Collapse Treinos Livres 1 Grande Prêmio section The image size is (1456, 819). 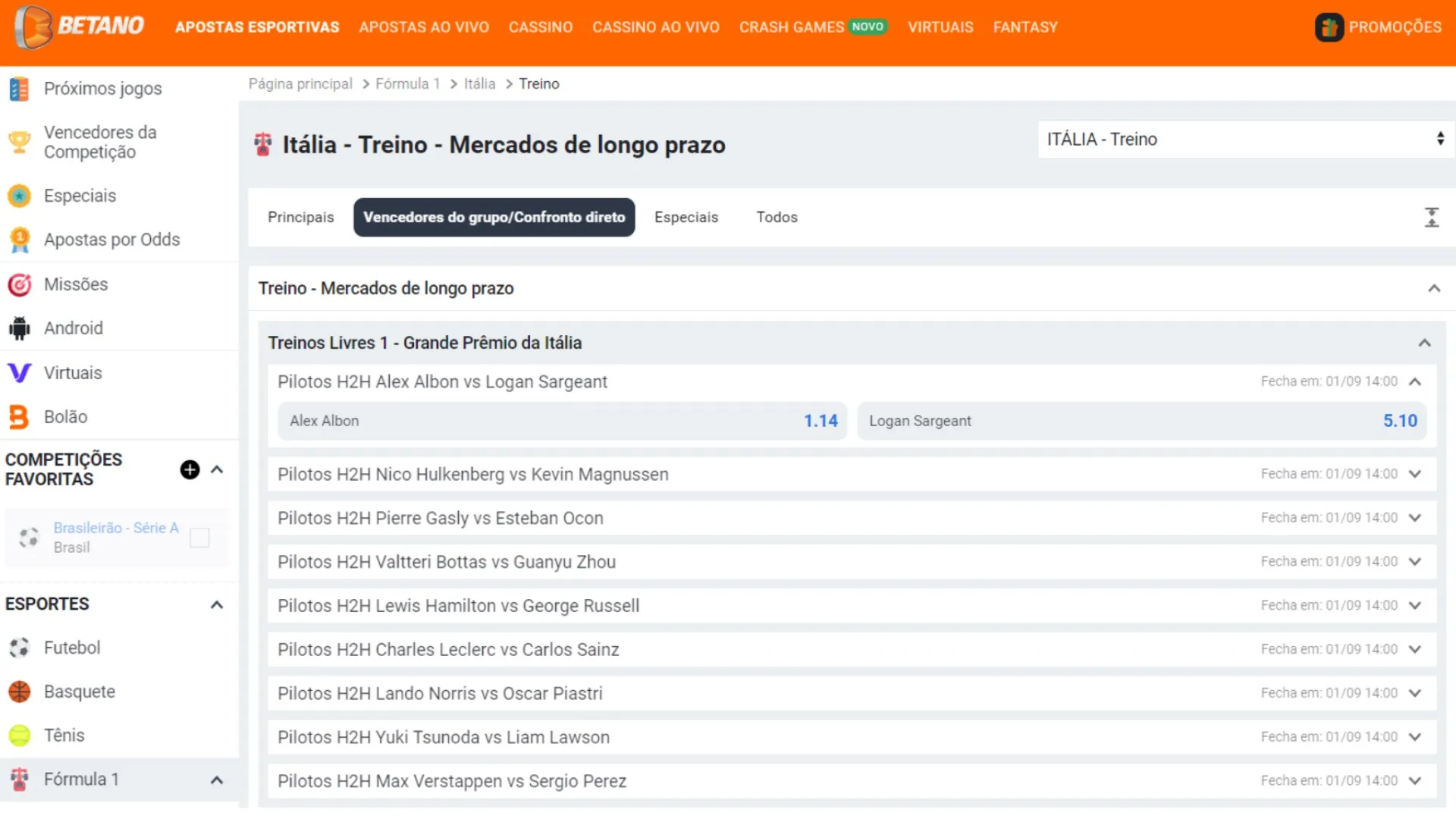point(1424,342)
